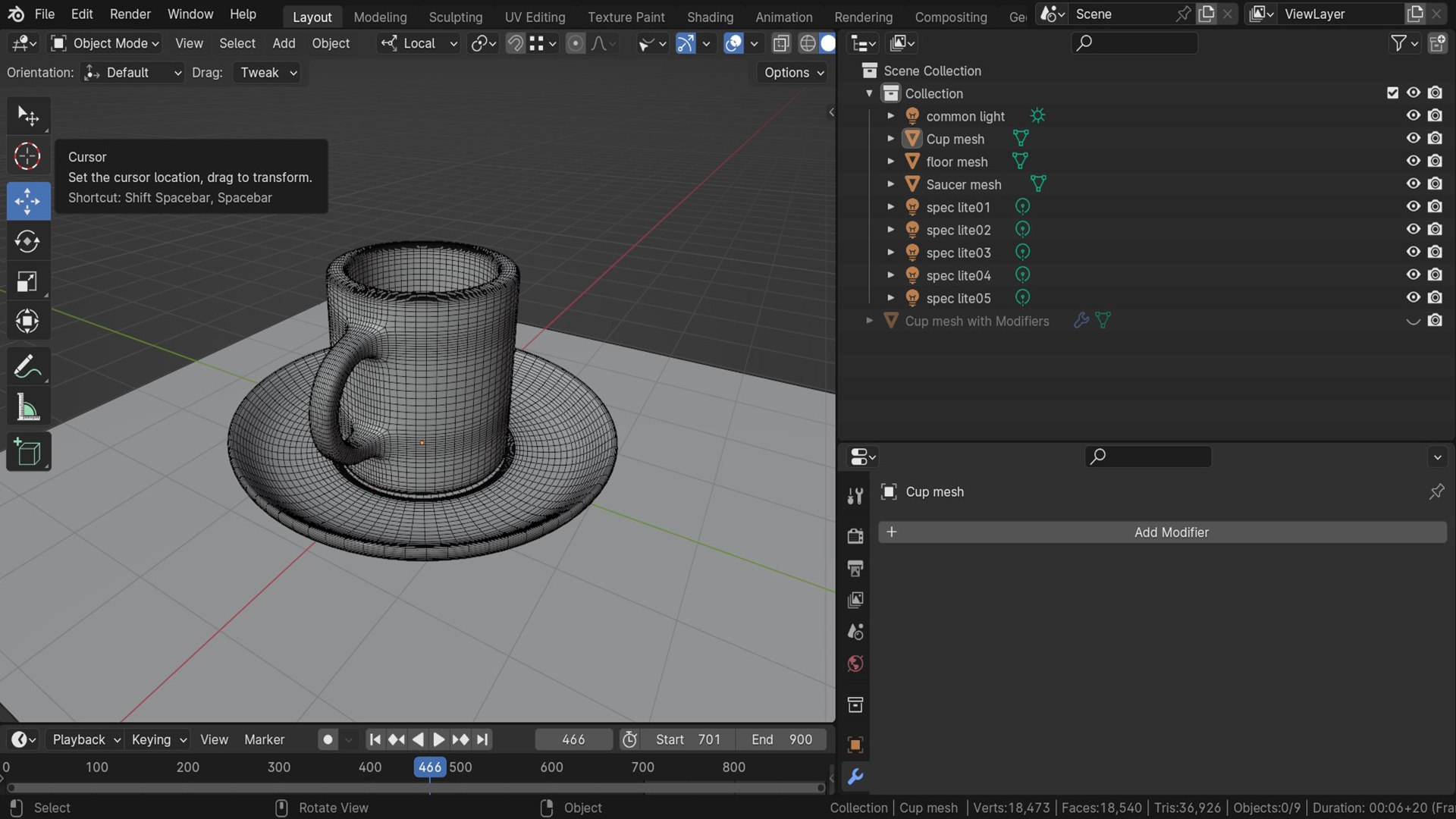Click the End frame 900 field
Image resolution: width=1456 pixels, height=819 pixels.
click(781, 739)
